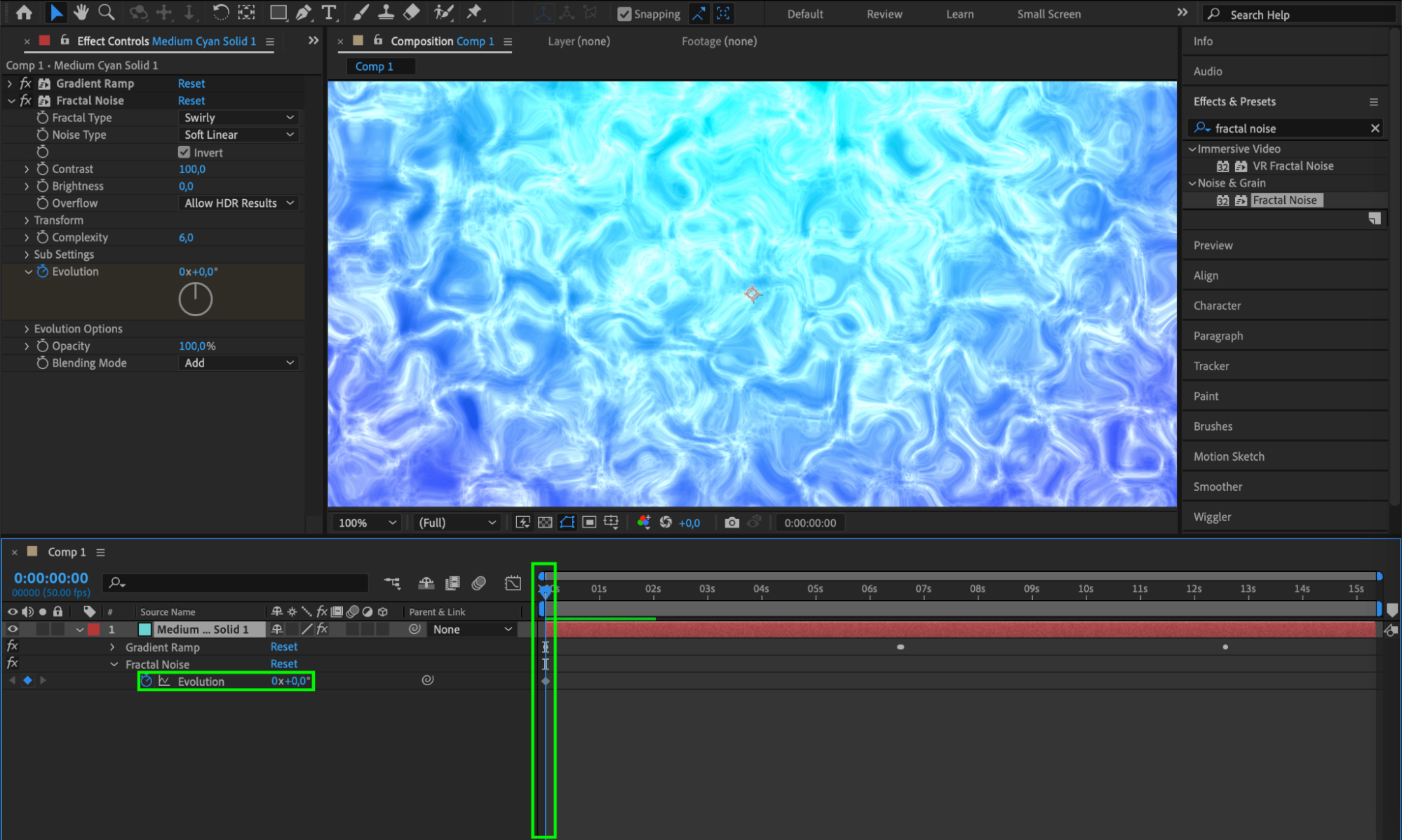This screenshot has width=1402, height=840.
Task: Select the Pen tool
Action: tap(303, 12)
